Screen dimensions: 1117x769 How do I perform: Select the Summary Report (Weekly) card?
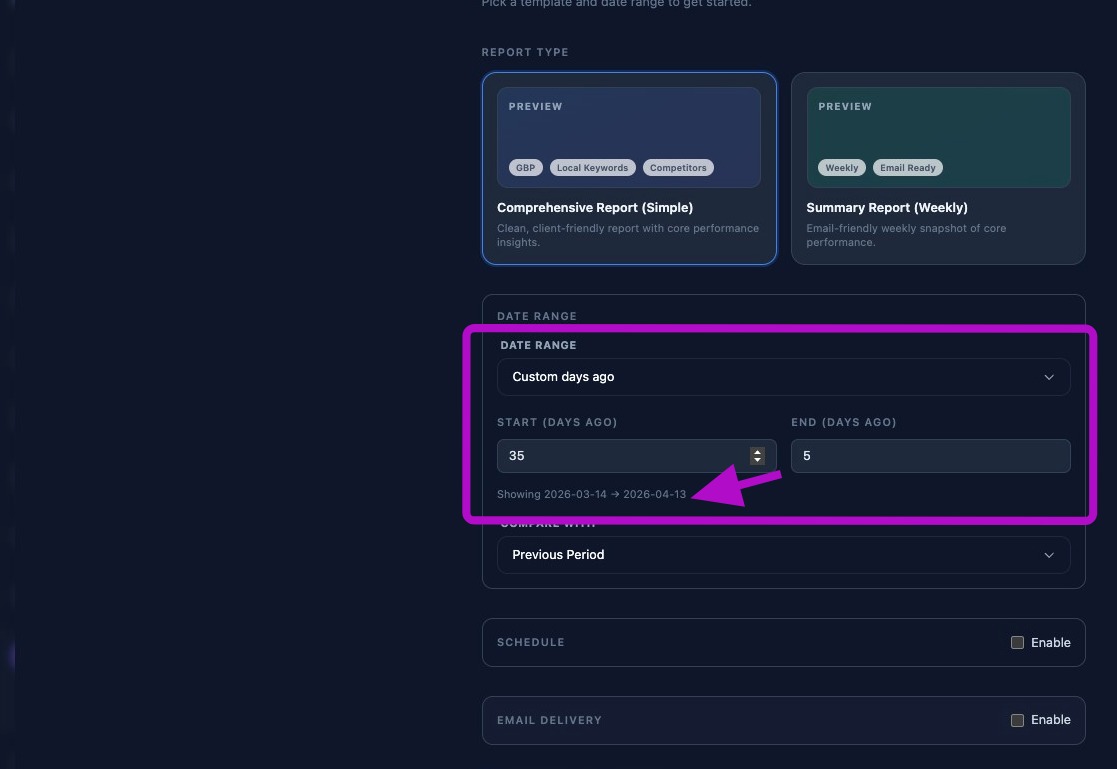[x=938, y=168]
